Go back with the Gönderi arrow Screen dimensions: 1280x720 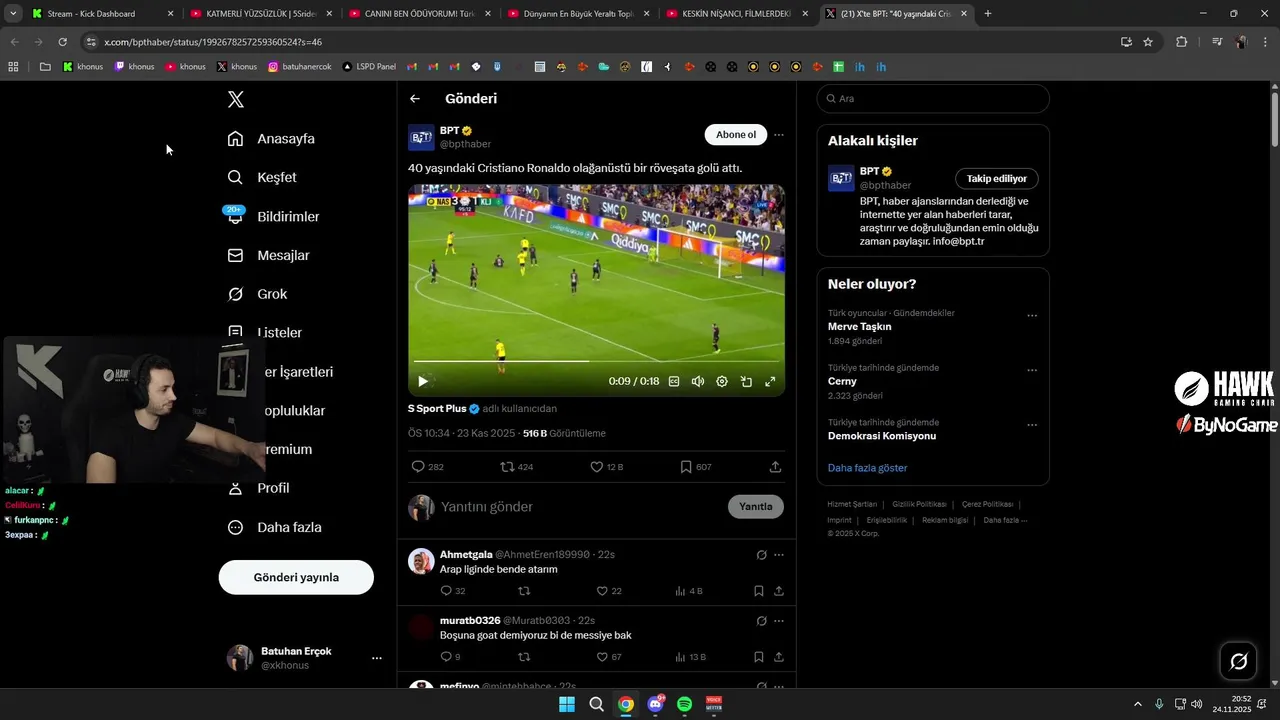(415, 99)
